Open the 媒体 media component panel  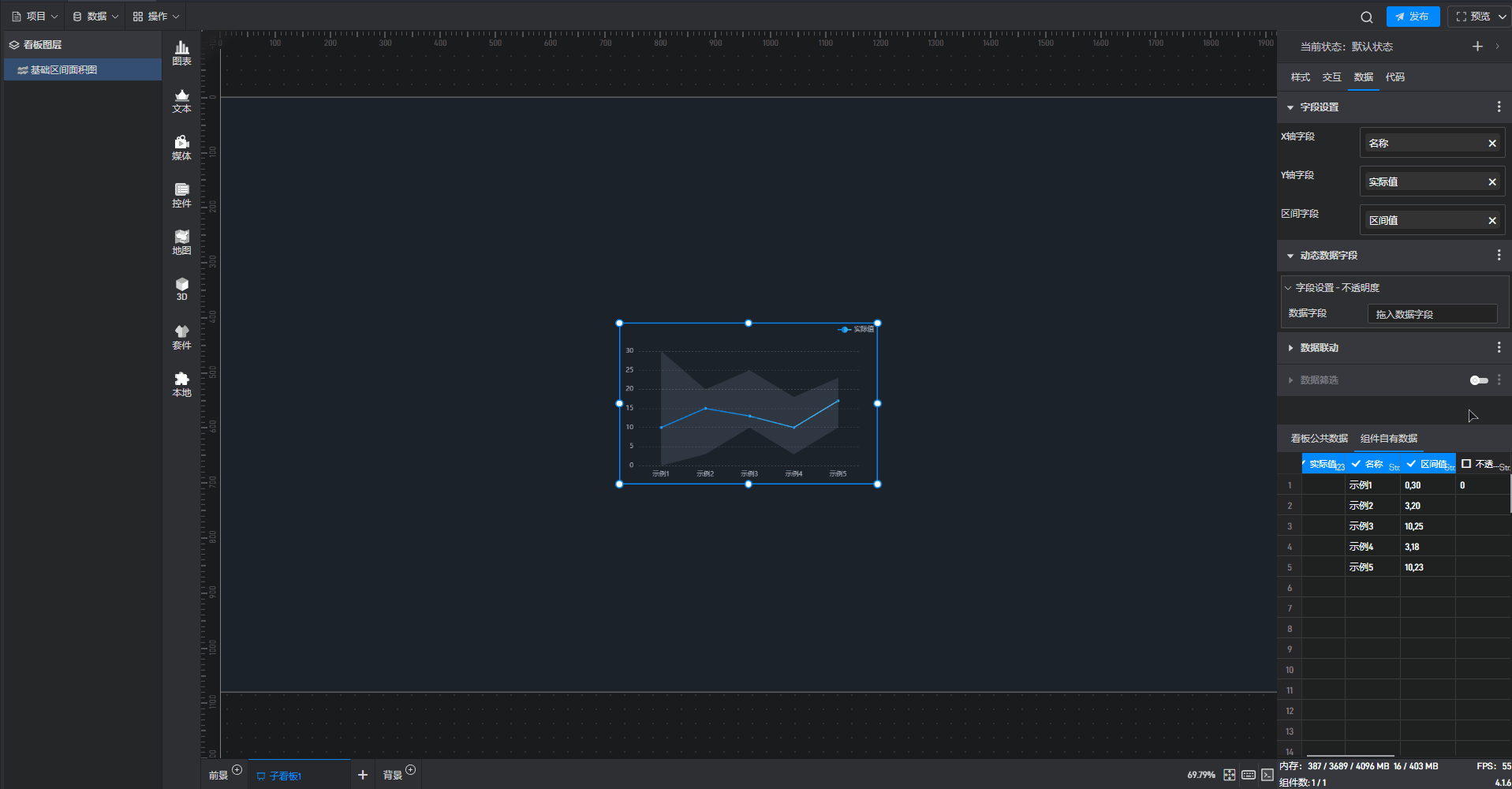(x=181, y=148)
